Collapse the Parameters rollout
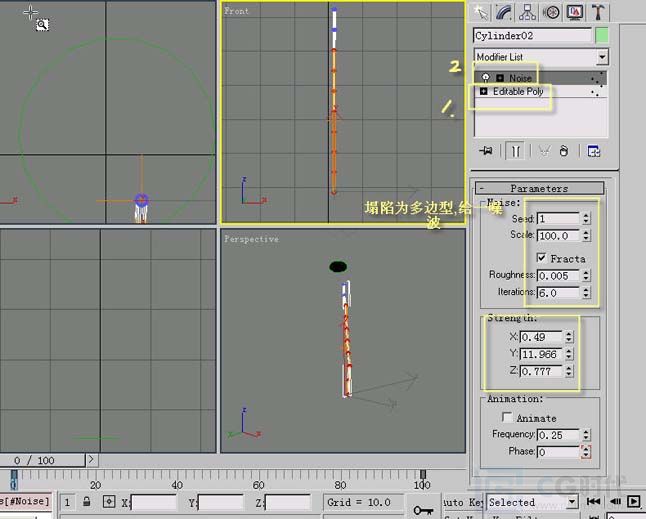 click(x=539, y=188)
